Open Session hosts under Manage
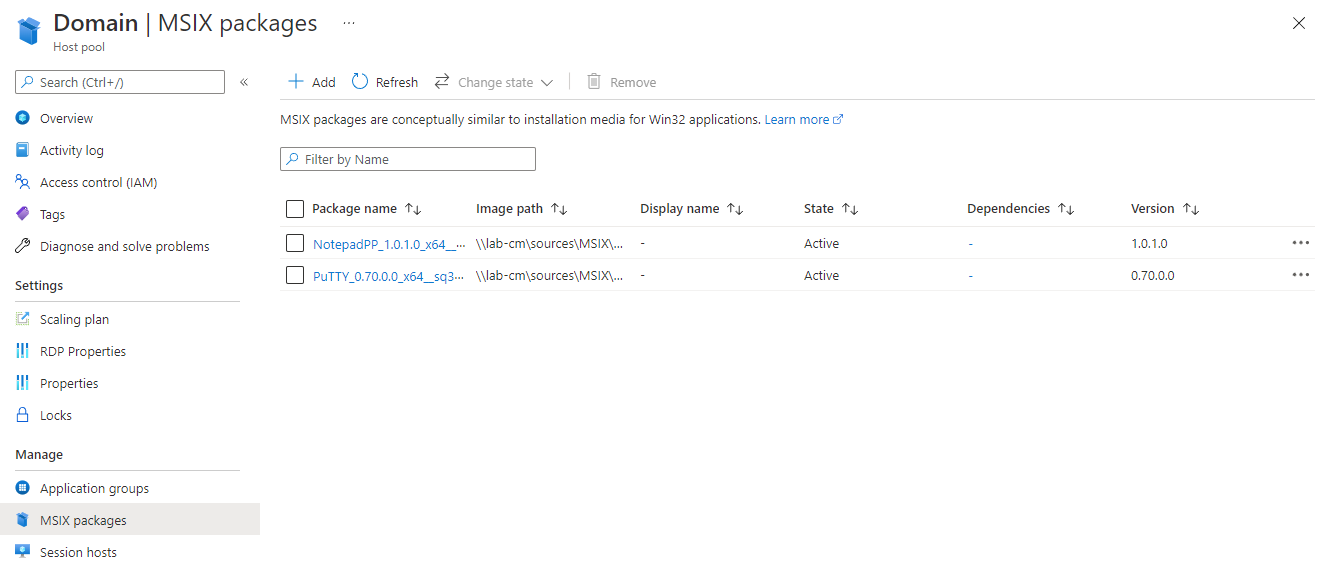 point(76,552)
